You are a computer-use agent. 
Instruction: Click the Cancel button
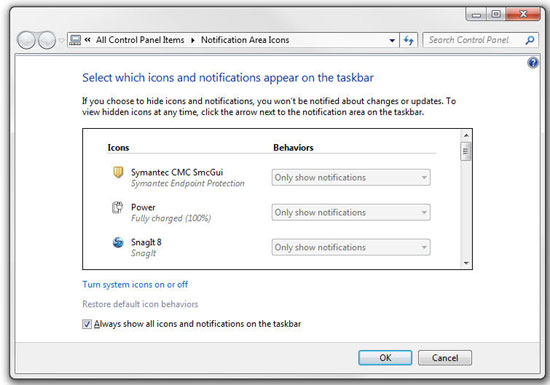pos(445,358)
